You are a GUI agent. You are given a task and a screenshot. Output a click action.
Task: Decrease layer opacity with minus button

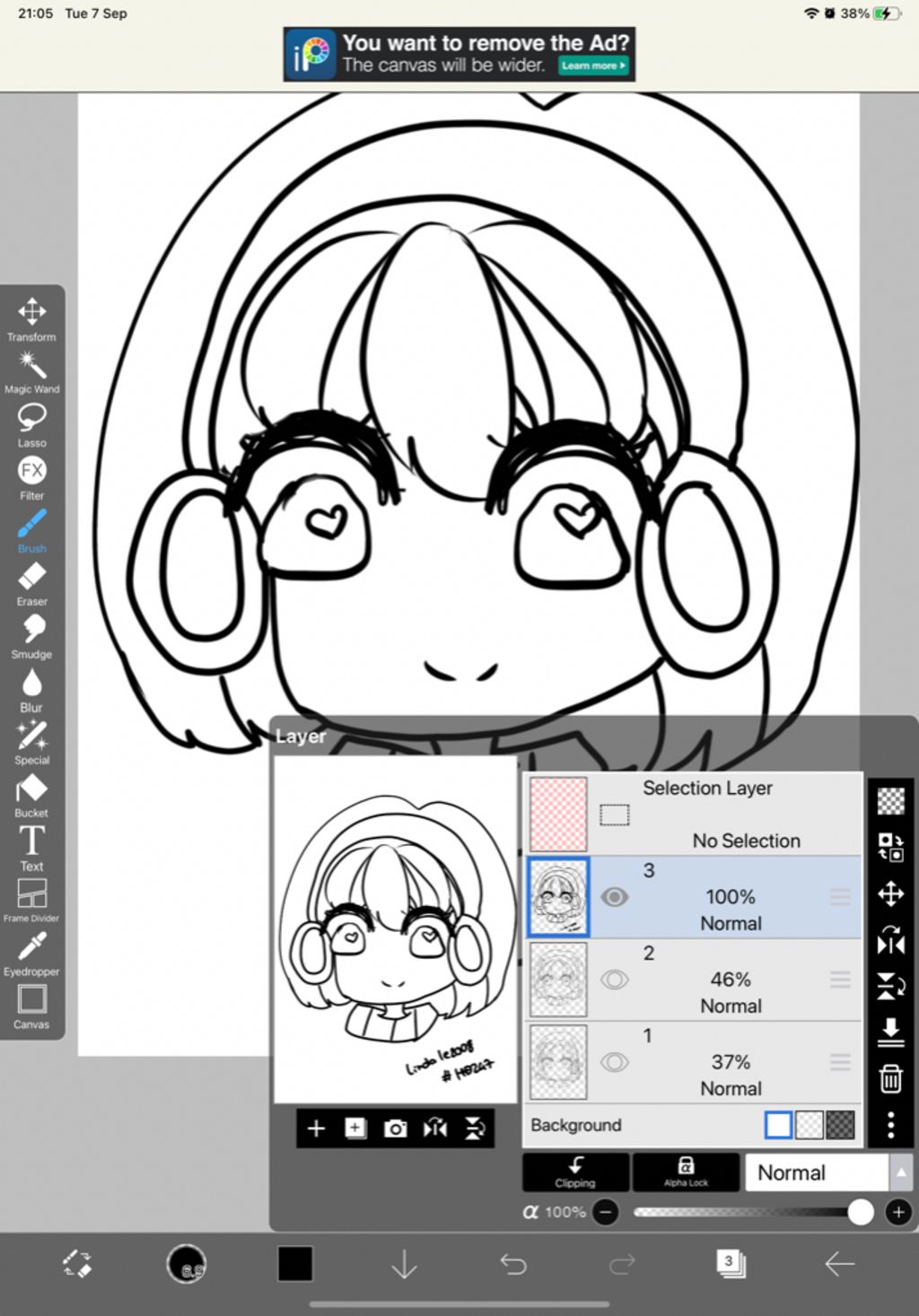pyautogui.click(x=606, y=1213)
